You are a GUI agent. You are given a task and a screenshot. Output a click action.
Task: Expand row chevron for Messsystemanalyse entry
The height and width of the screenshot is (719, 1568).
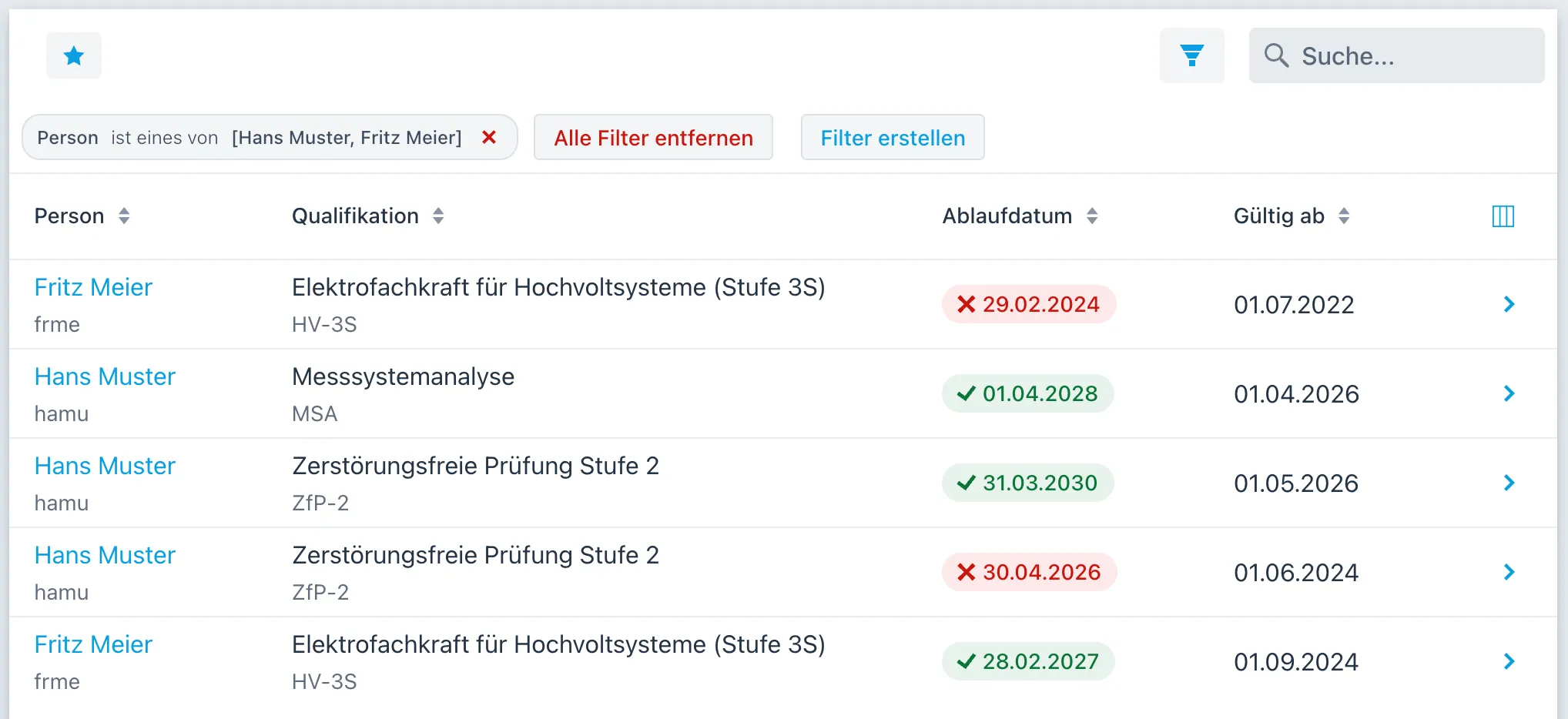tap(1509, 393)
